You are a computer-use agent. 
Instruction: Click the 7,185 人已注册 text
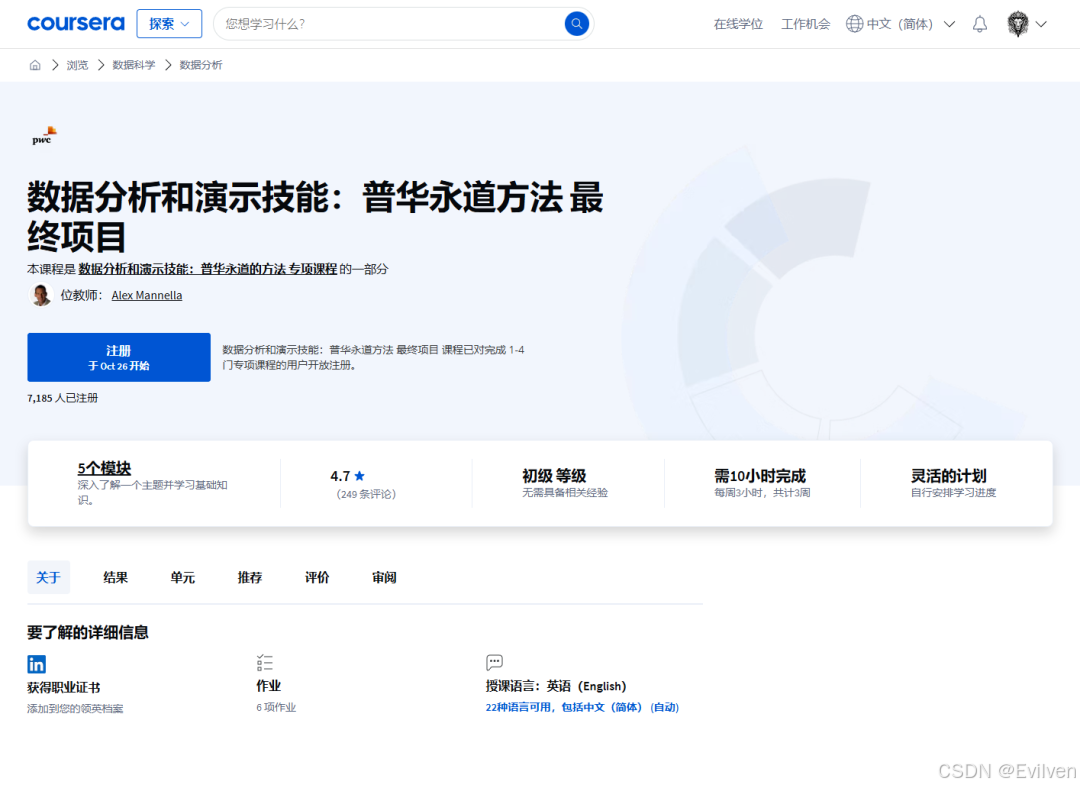point(63,398)
